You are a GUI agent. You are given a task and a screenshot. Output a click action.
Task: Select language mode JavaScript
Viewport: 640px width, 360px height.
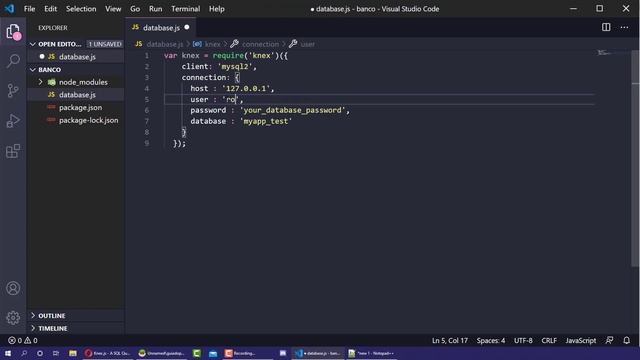[581, 340]
